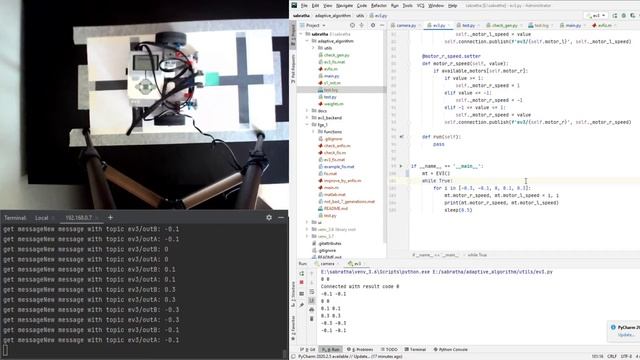Click the CRLF line separator in status bar
The height and width of the screenshot is (360, 640).
612,356
